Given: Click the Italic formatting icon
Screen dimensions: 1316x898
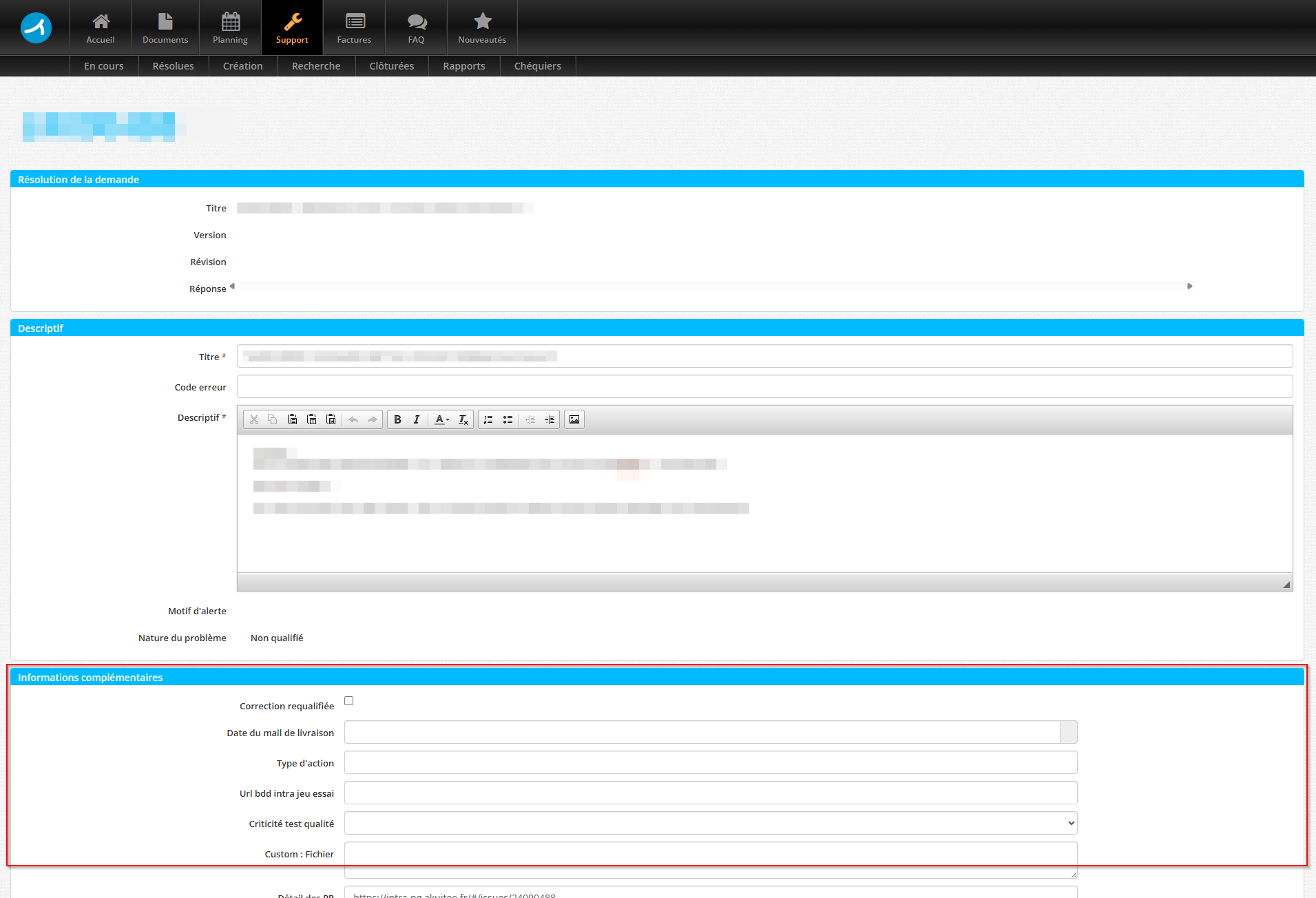Looking at the screenshot, I should click(417, 419).
